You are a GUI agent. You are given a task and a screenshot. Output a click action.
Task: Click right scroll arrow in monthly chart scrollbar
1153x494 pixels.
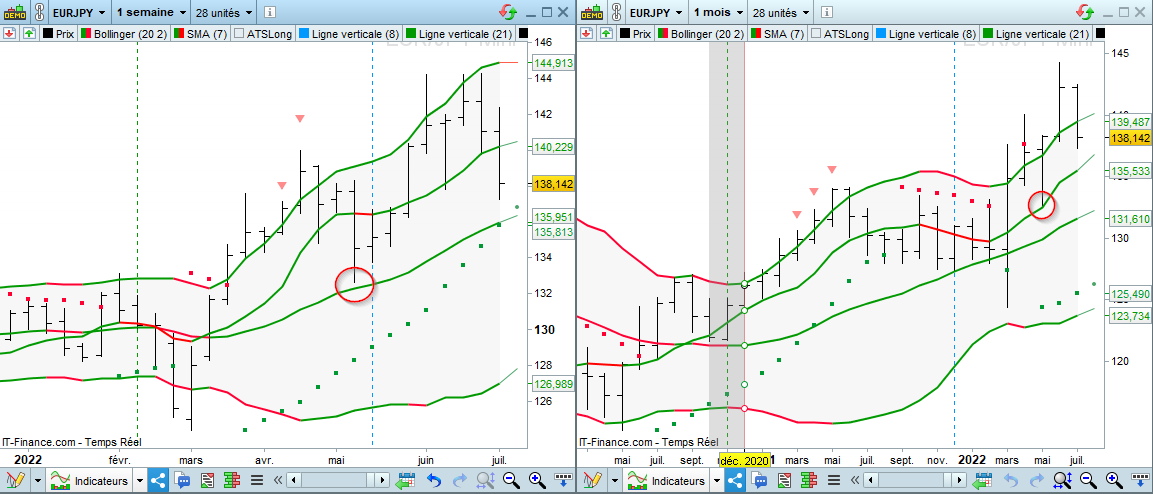tap(960, 481)
